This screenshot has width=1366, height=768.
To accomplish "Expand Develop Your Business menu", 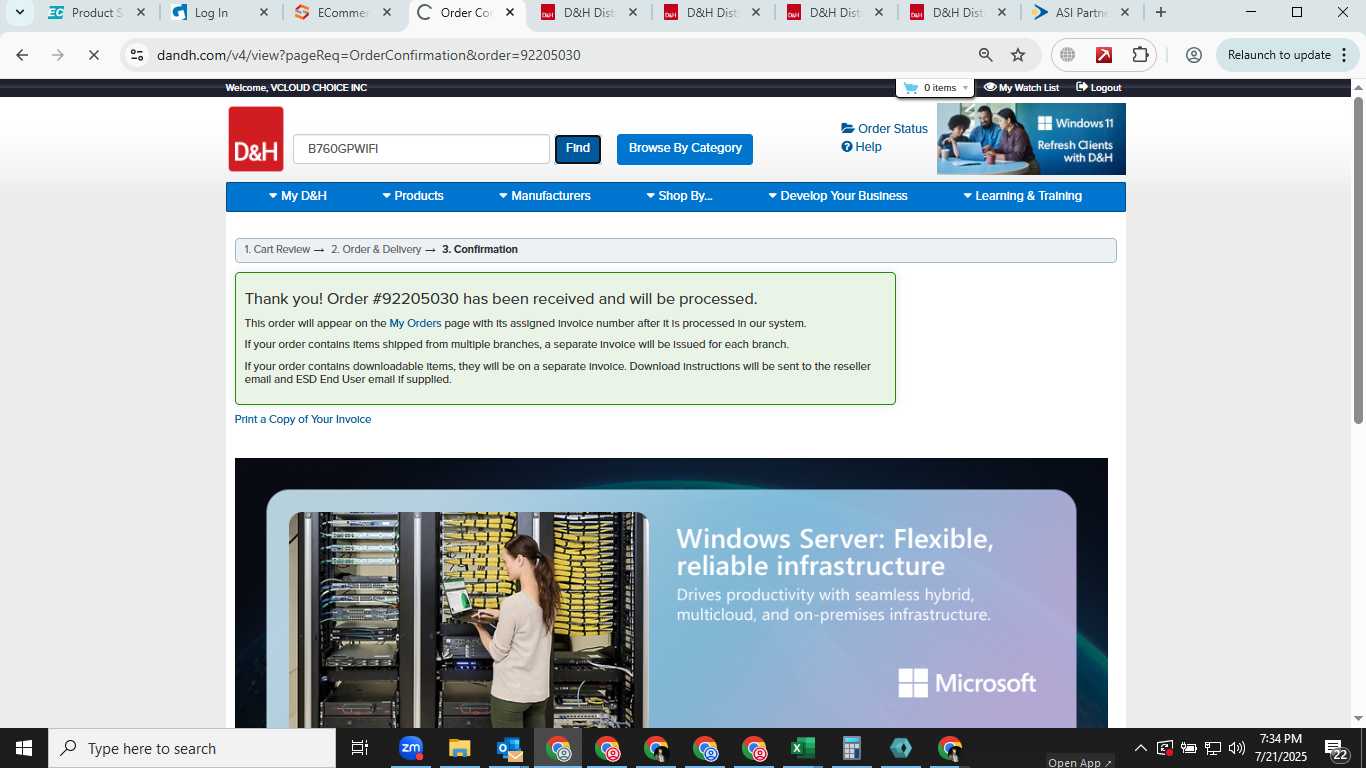I will [x=838, y=196].
